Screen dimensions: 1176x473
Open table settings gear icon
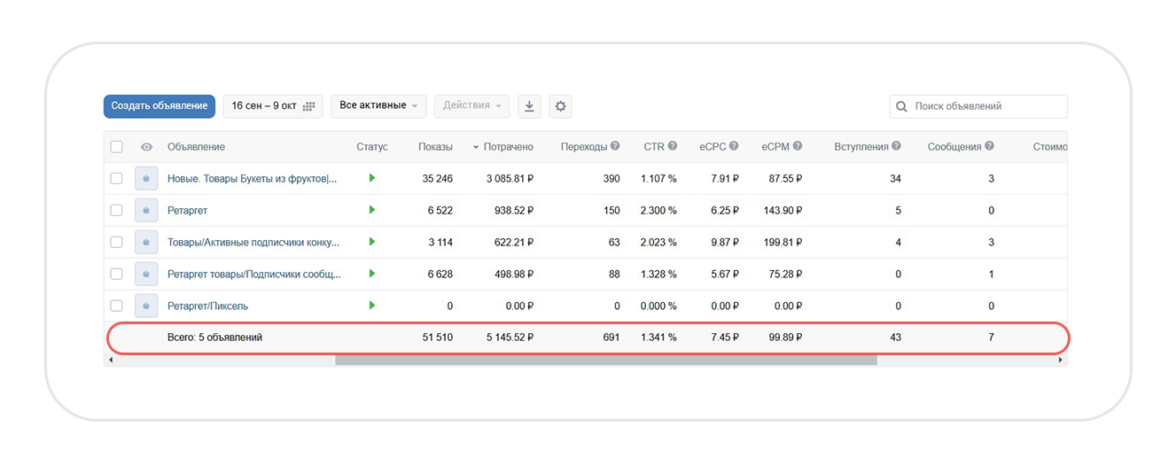click(560, 106)
